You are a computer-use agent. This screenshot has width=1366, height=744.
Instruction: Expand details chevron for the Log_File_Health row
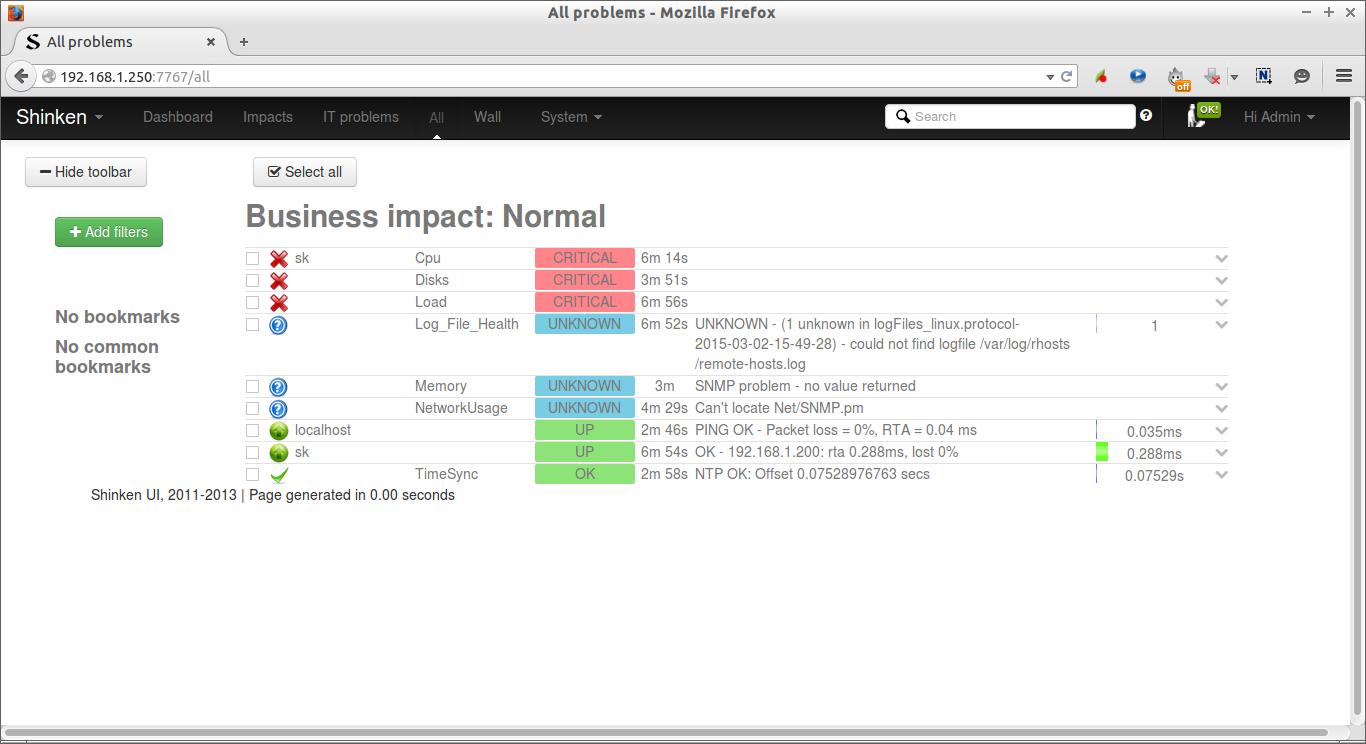(x=1221, y=325)
